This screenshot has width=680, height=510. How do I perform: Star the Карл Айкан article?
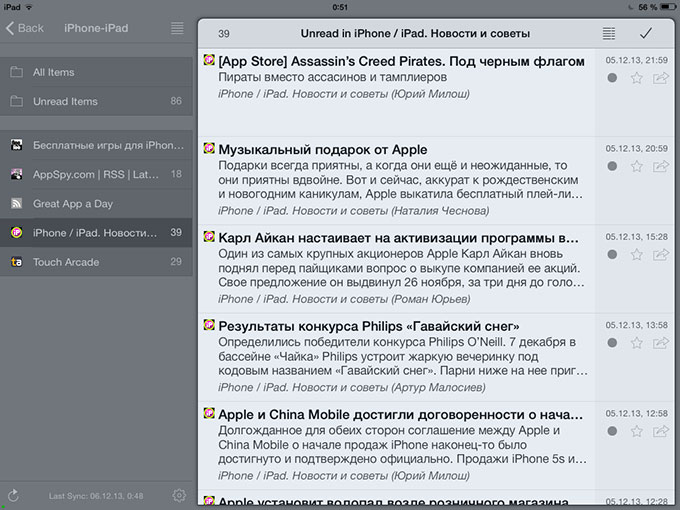[x=637, y=255]
